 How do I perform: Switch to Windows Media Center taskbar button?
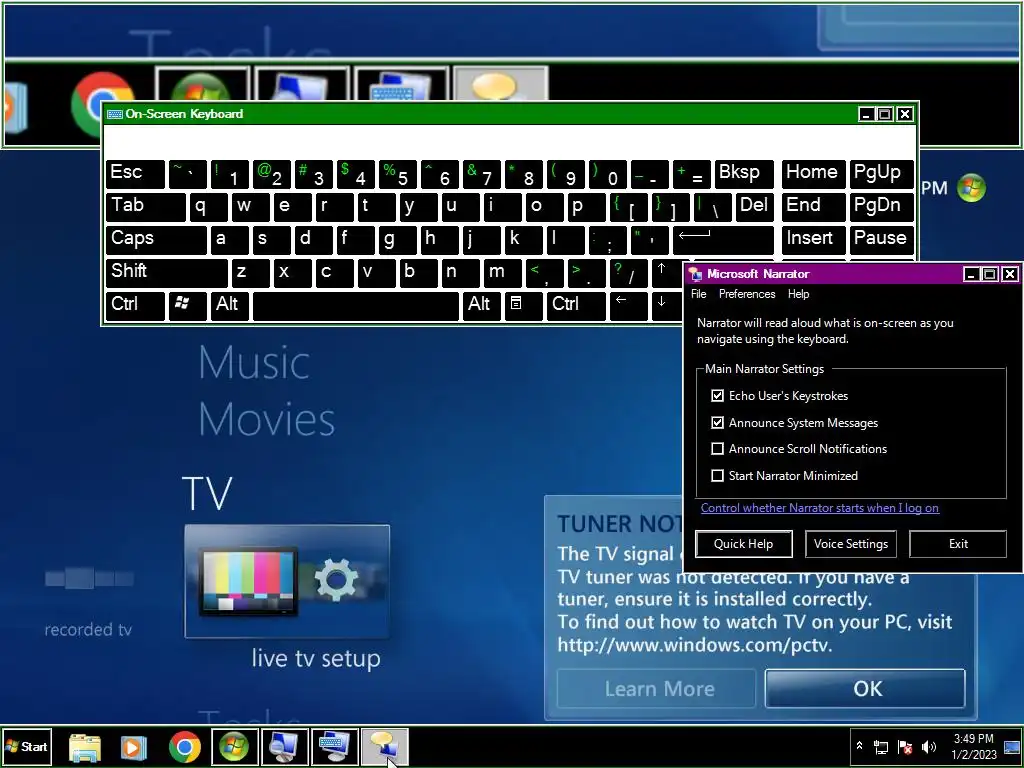point(234,746)
